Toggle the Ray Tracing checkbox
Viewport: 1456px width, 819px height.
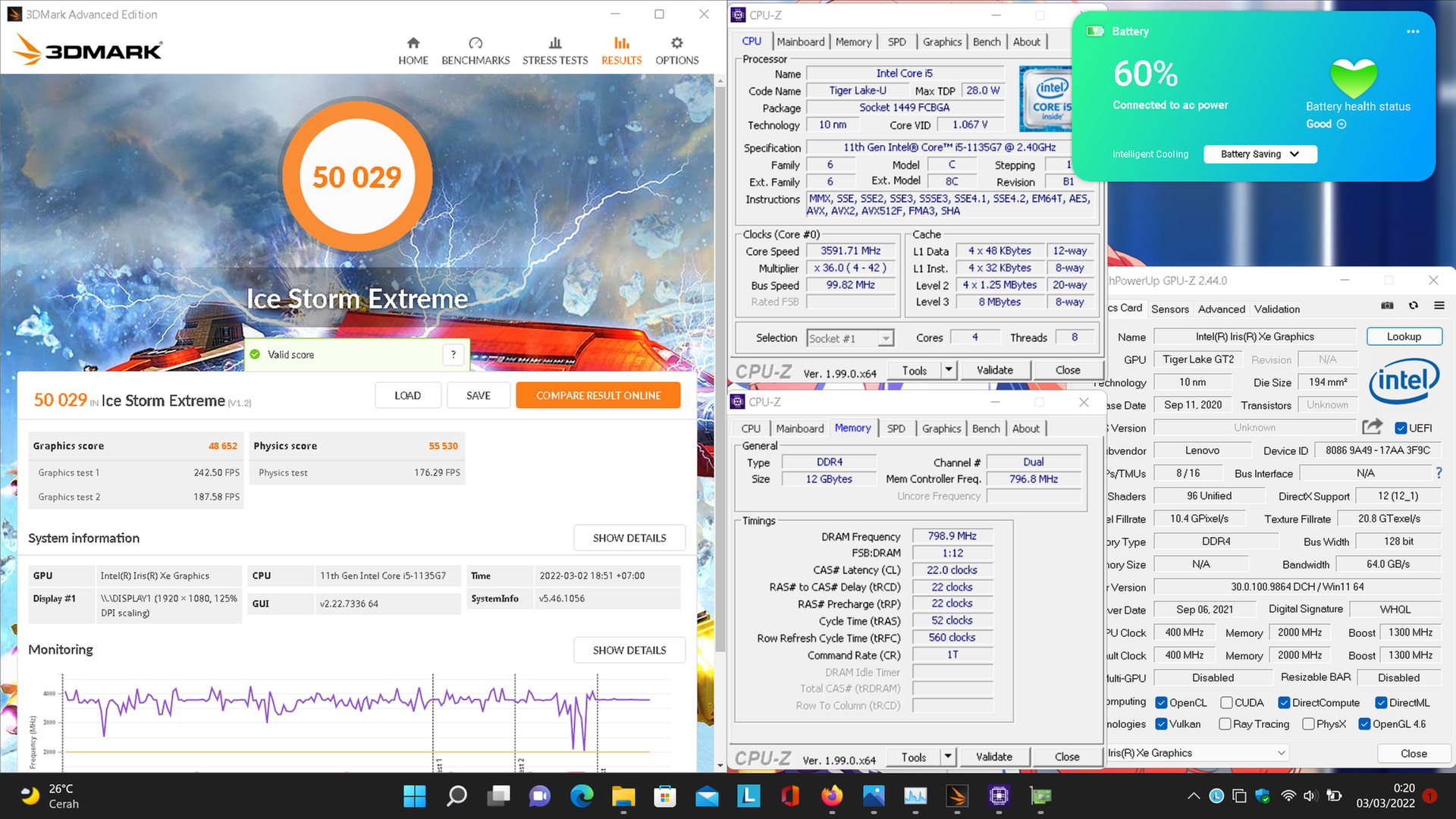pyautogui.click(x=1225, y=724)
